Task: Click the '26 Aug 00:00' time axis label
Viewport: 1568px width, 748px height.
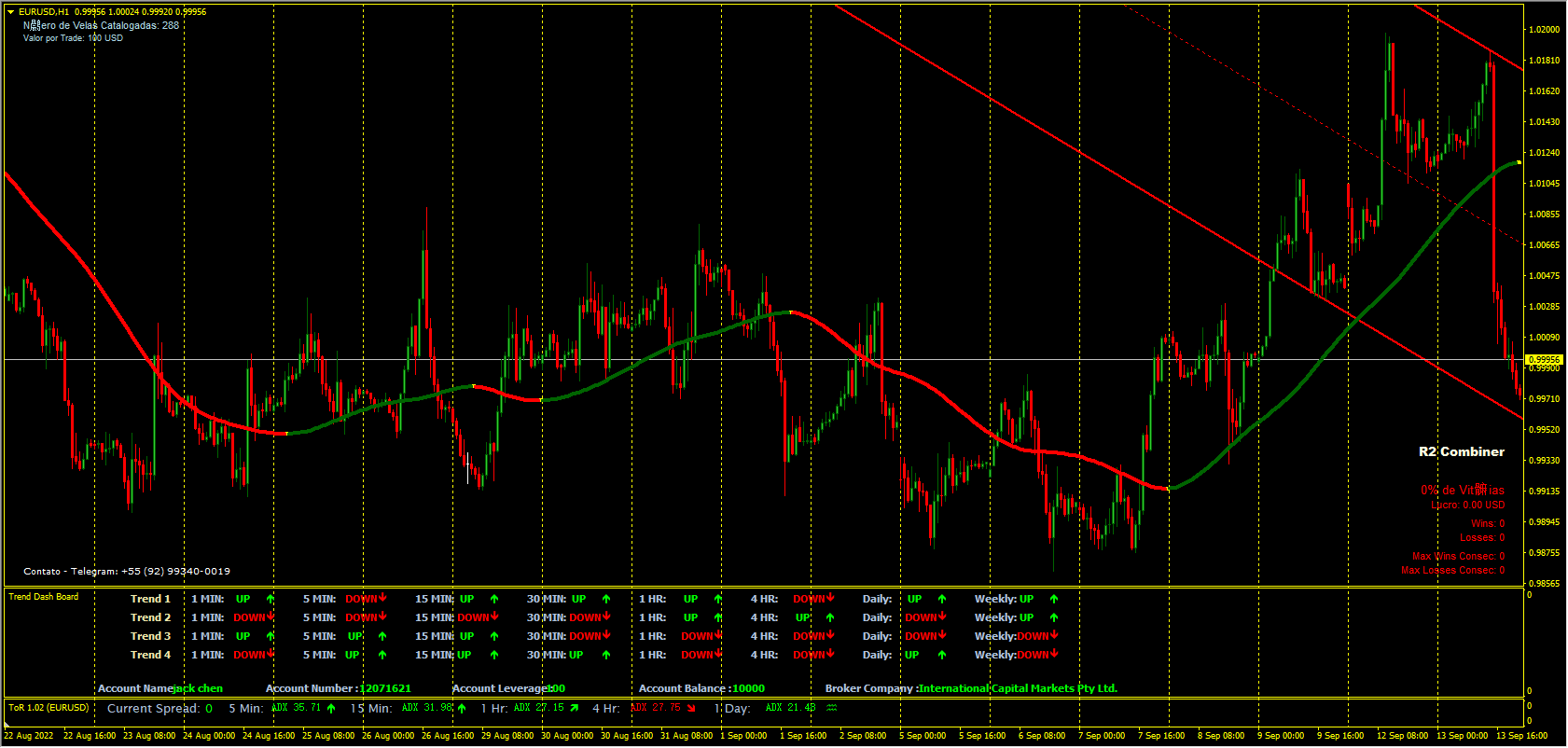Action: (x=388, y=736)
